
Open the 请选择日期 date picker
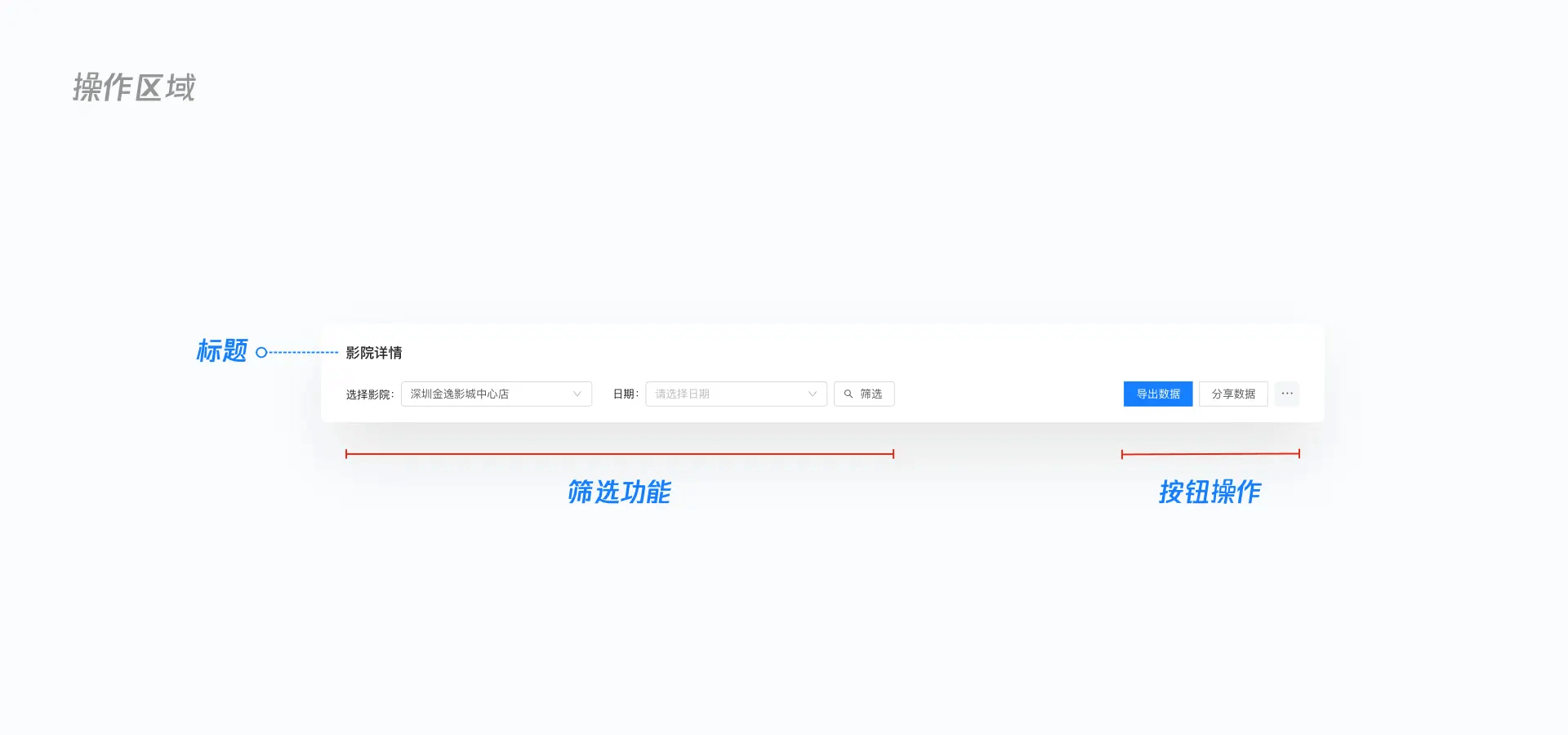(736, 394)
